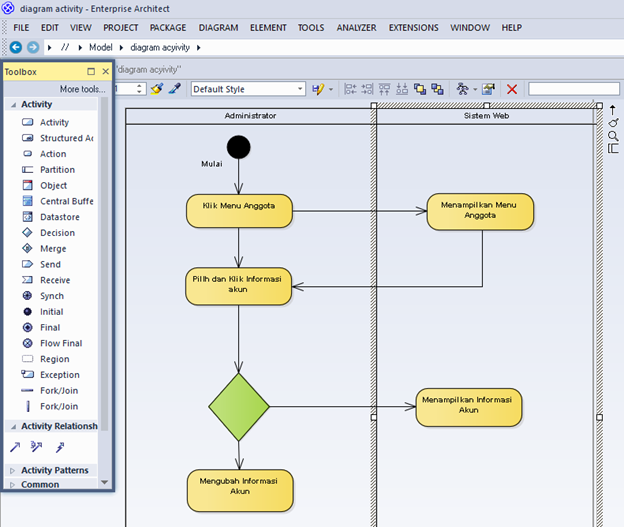Select the Control Flow arrow relationship
The width and height of the screenshot is (624, 527).
15,447
